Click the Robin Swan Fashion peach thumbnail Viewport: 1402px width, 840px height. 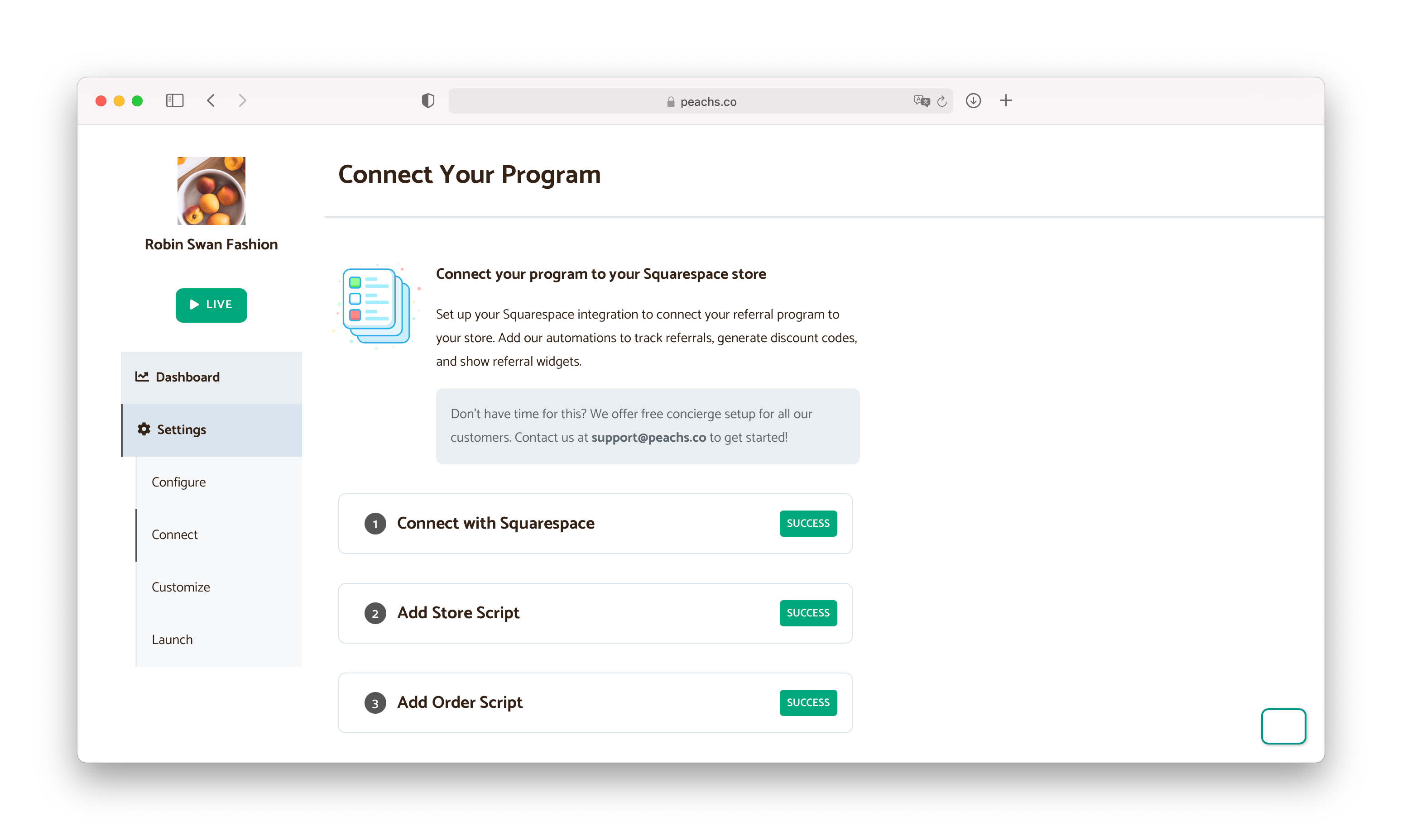[x=211, y=191]
